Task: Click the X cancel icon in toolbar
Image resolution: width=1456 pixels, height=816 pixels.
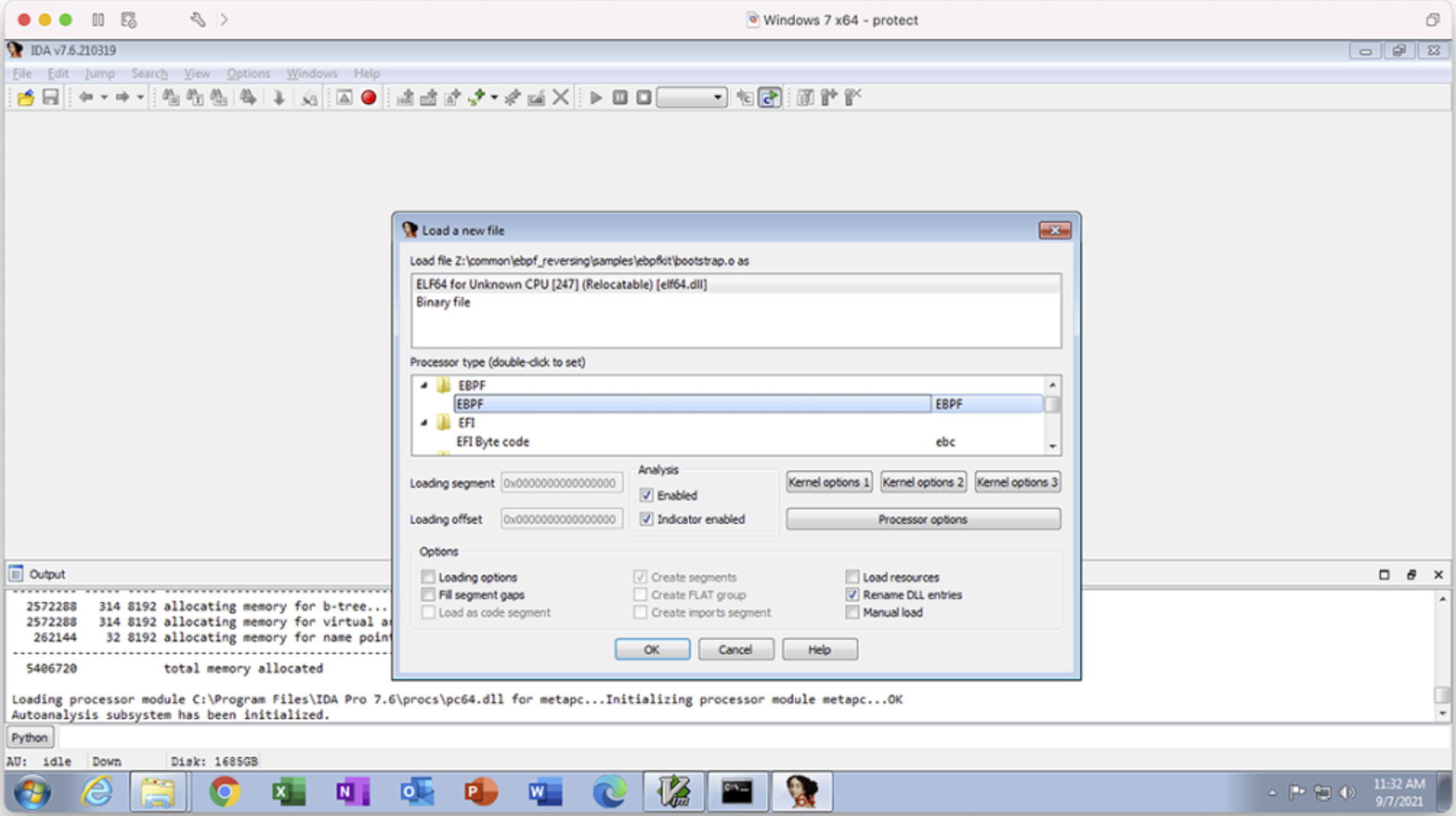Action: (x=560, y=98)
